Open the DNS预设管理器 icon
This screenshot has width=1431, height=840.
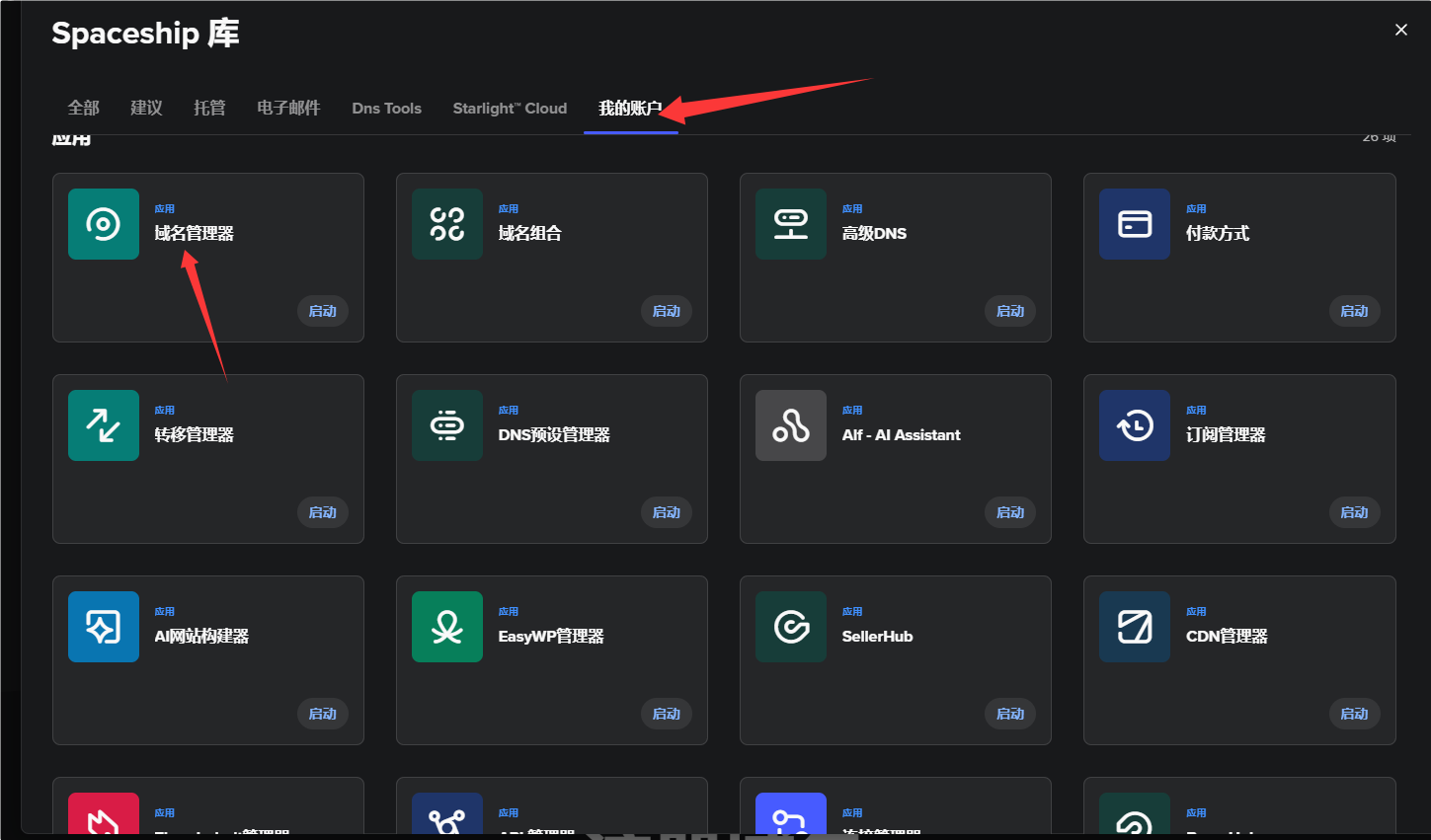coord(447,425)
